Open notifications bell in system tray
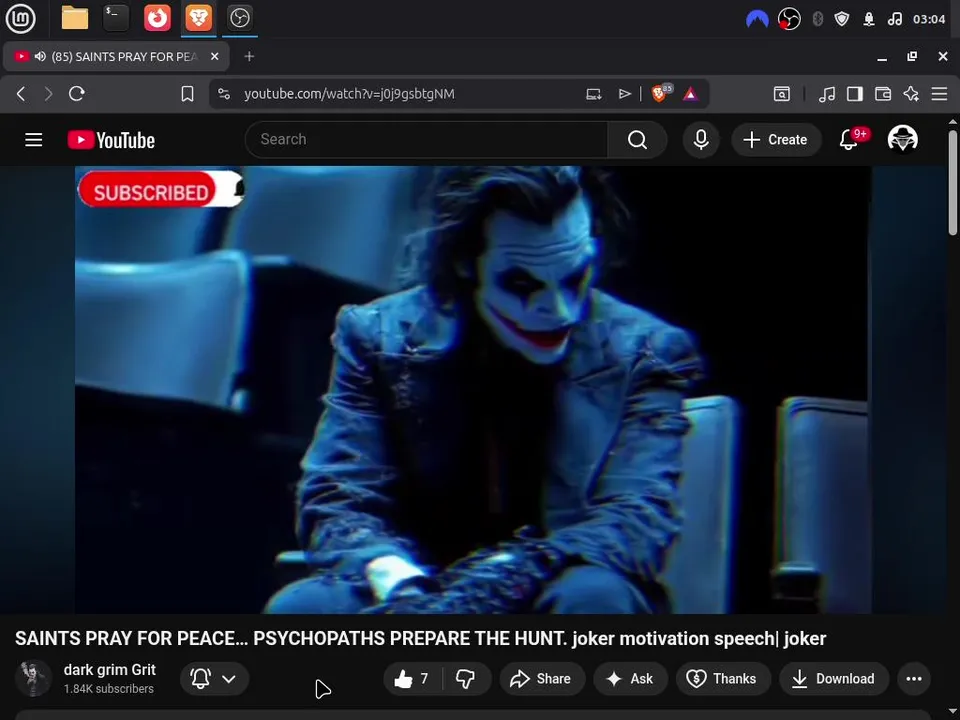The height and width of the screenshot is (720, 960). click(x=868, y=20)
